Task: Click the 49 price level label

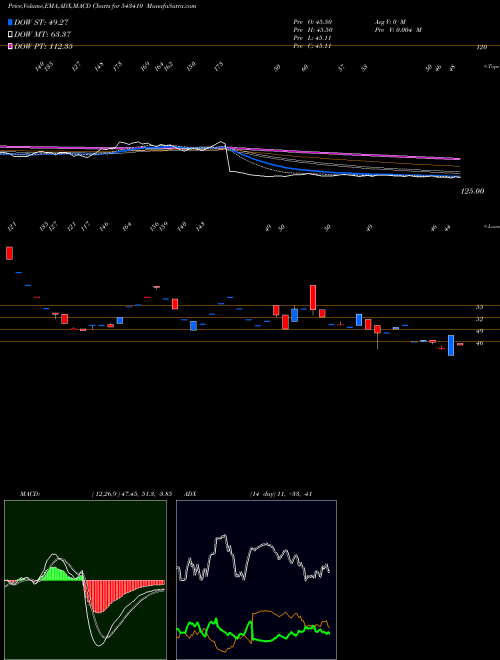Action: [479, 331]
